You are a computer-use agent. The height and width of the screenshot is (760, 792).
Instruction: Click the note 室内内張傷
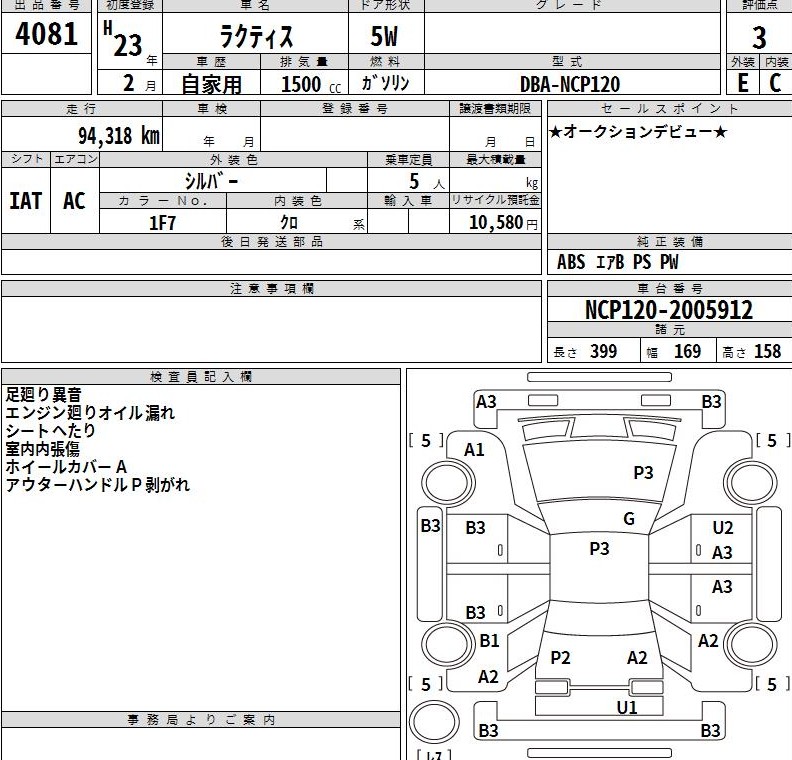(x=42, y=448)
